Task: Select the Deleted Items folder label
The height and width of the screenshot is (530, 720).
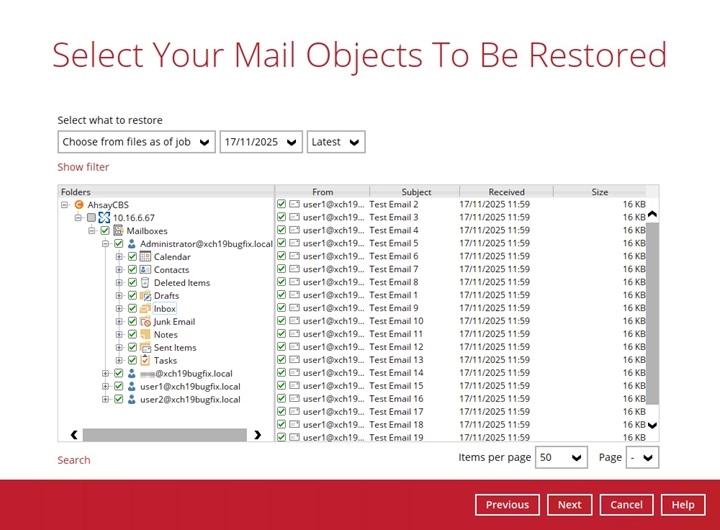Action: pyautogui.click(x=182, y=282)
